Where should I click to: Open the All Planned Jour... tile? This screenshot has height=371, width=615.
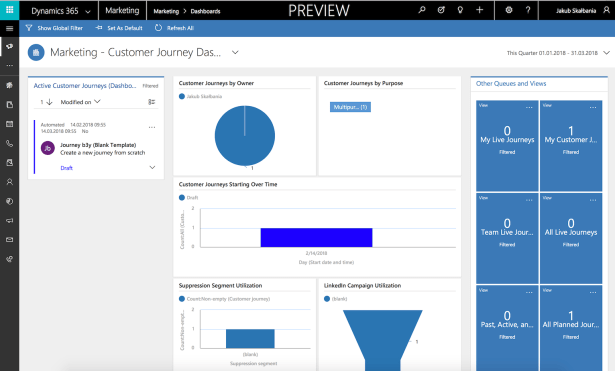click(x=571, y=328)
